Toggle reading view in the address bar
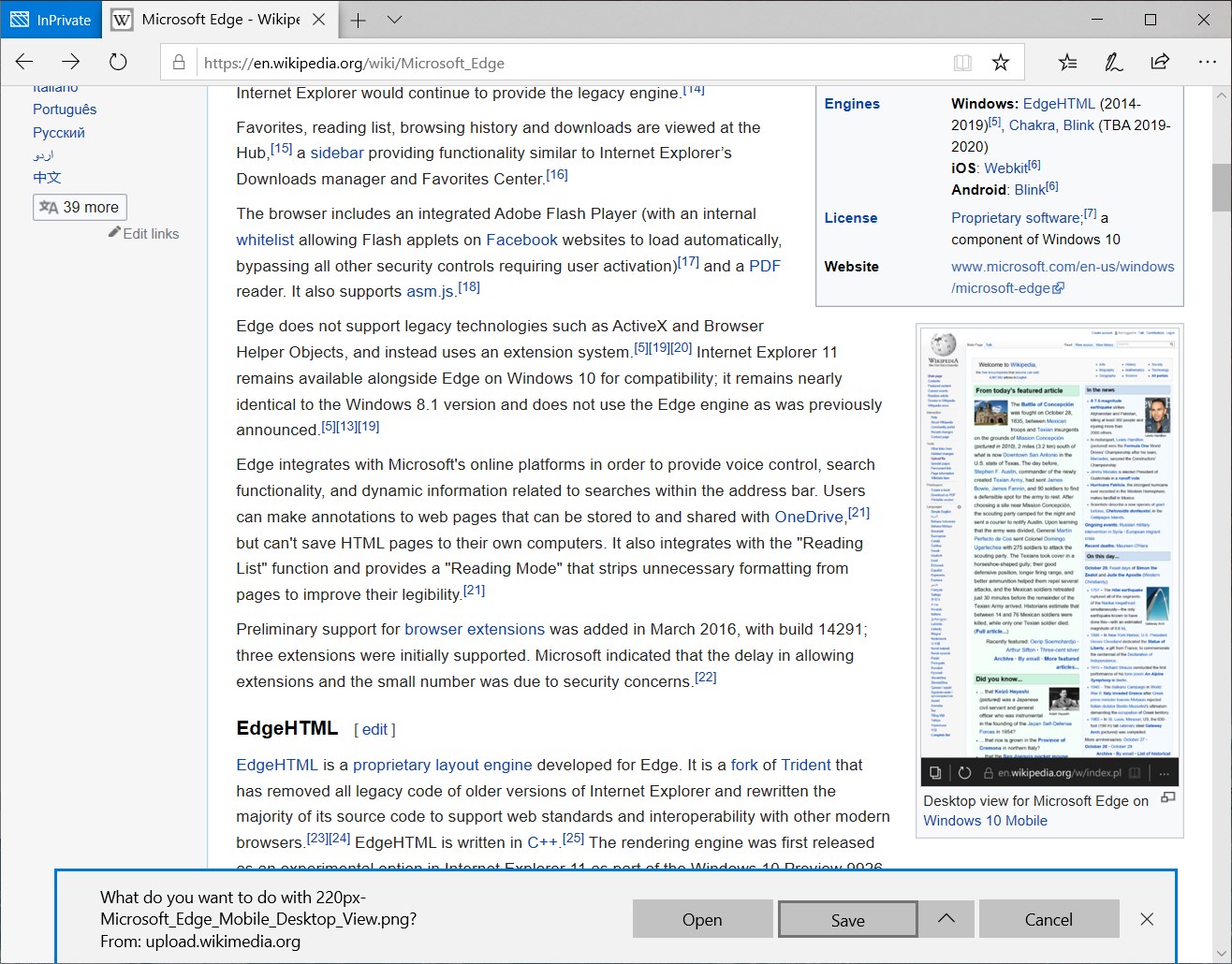The image size is (1232, 964). 962,63
